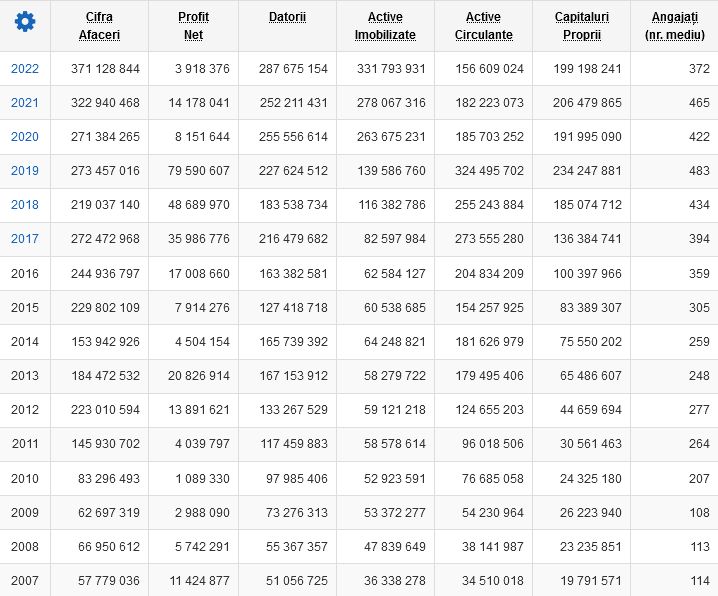Open the 2022 year link
The width and height of the screenshot is (718, 596).
[x=25, y=69]
